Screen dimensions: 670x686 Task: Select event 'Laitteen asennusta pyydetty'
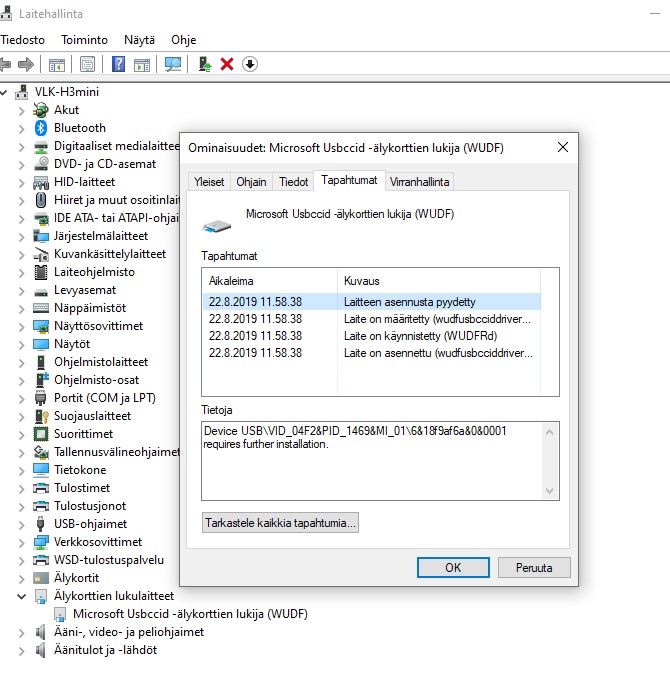(x=372, y=302)
